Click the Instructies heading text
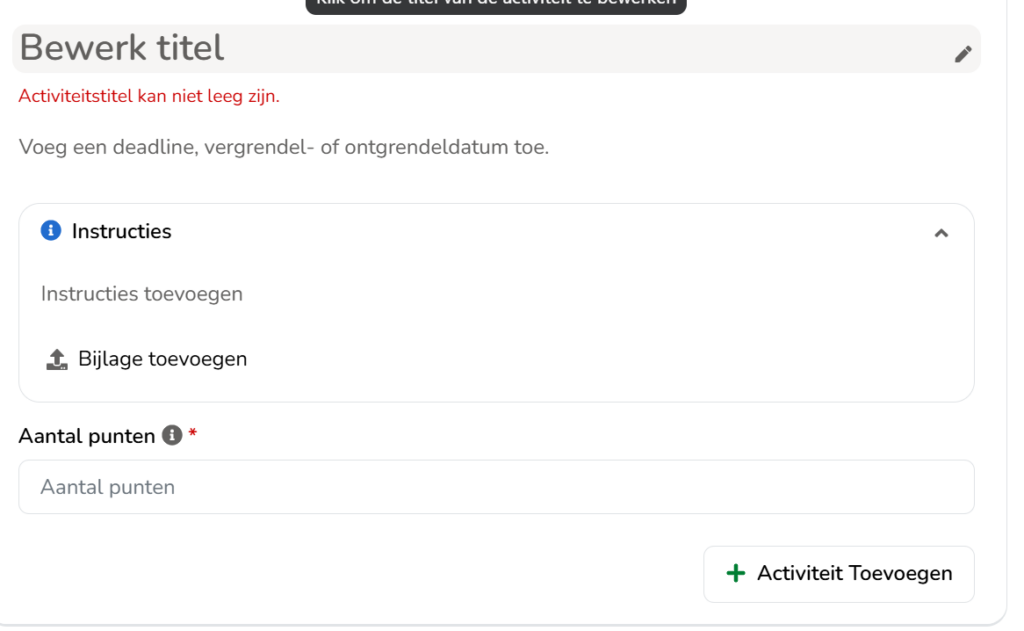 click(121, 231)
